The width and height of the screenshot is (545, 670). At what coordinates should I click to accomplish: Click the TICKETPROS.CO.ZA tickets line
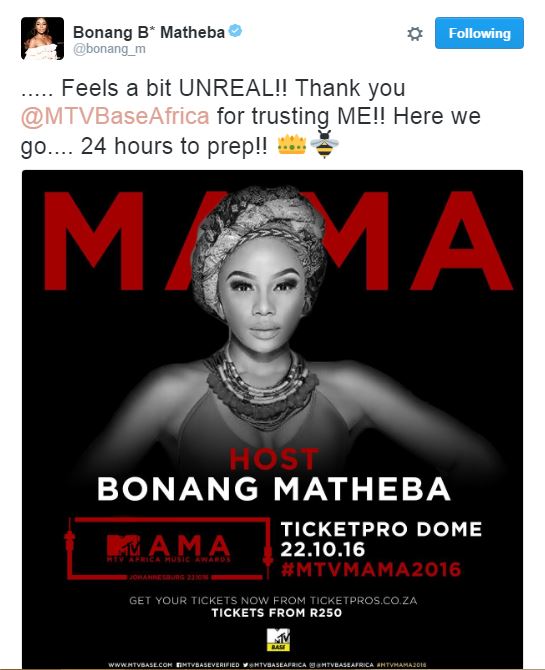(x=273, y=600)
